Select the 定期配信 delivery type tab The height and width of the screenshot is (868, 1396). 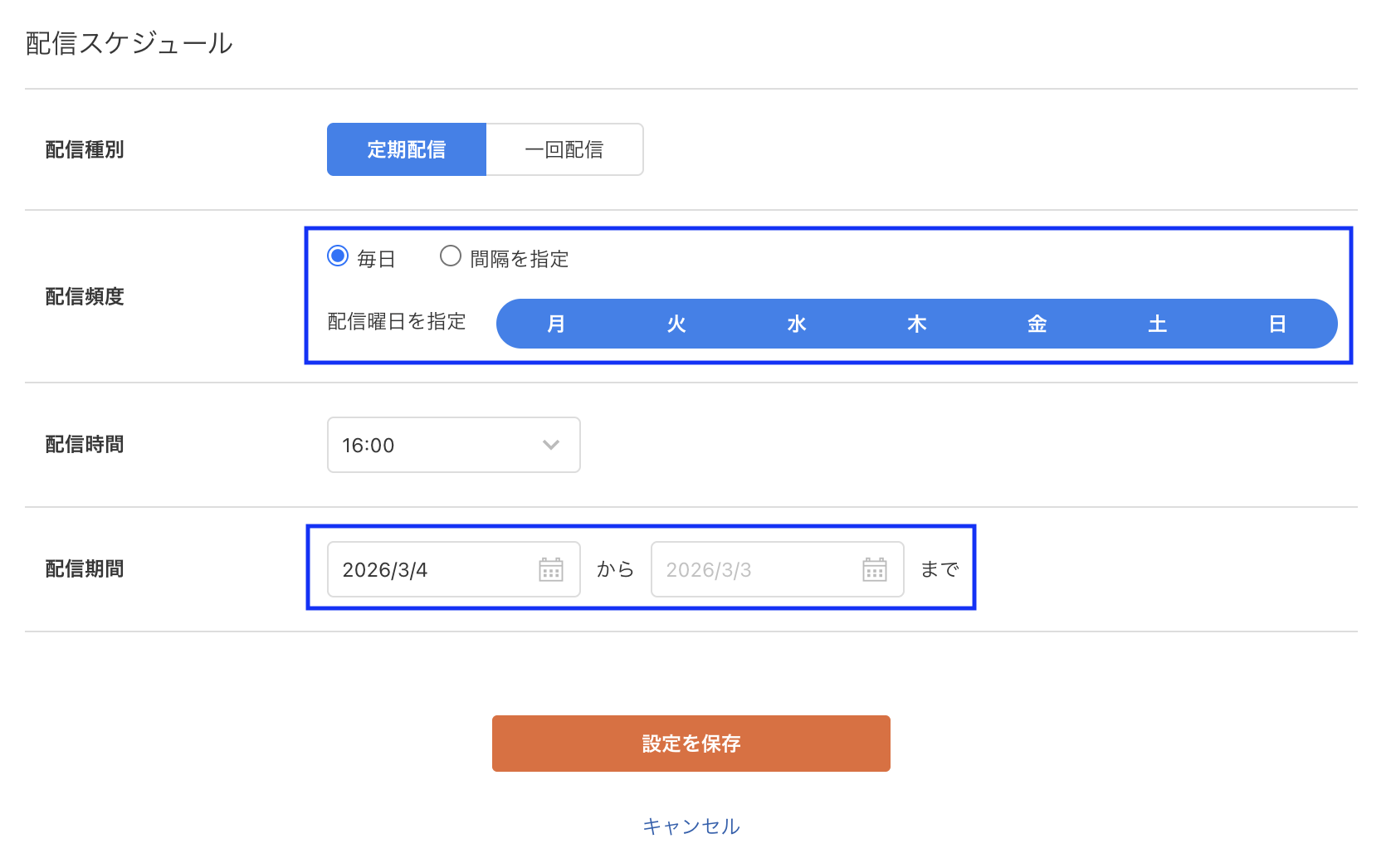pos(406,149)
